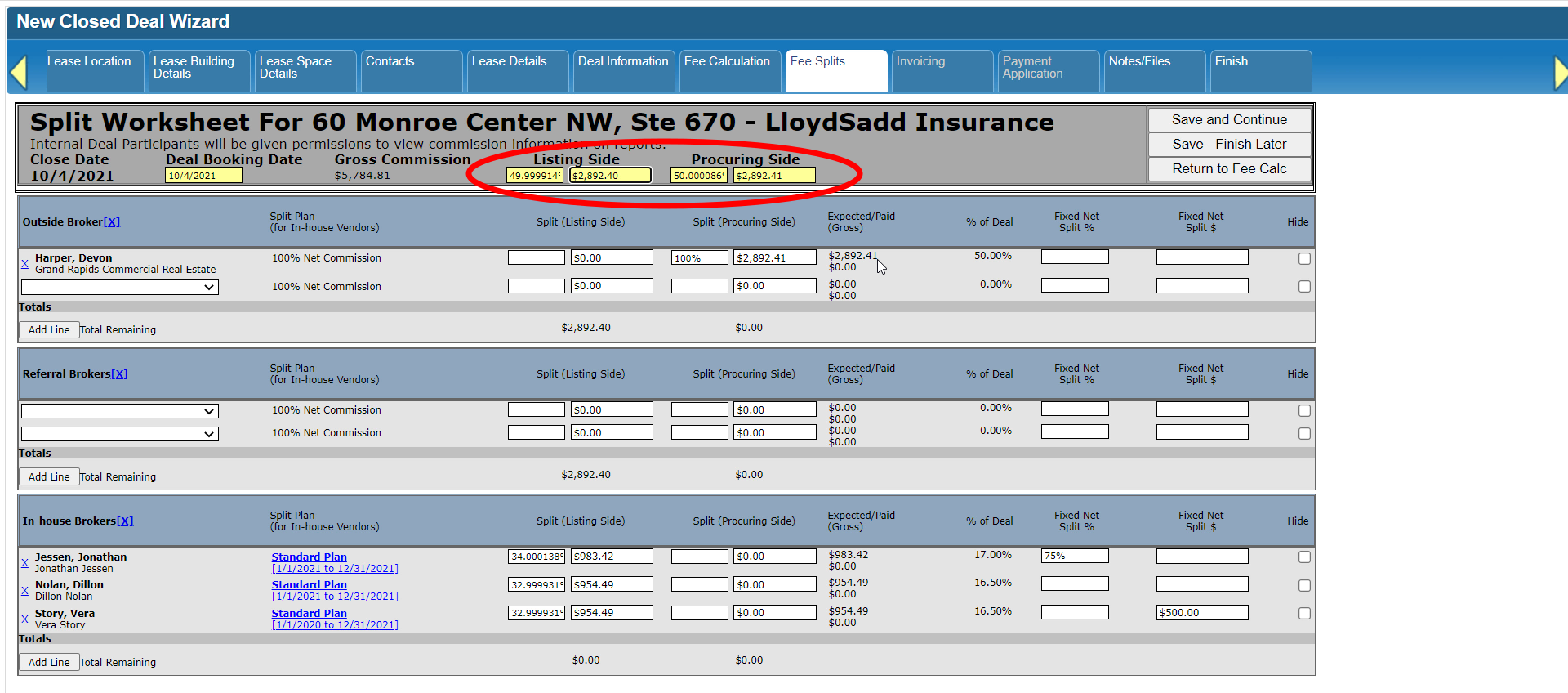Open second Referral Brokers dropdown
The width and height of the screenshot is (1568, 693).
pyautogui.click(x=119, y=435)
